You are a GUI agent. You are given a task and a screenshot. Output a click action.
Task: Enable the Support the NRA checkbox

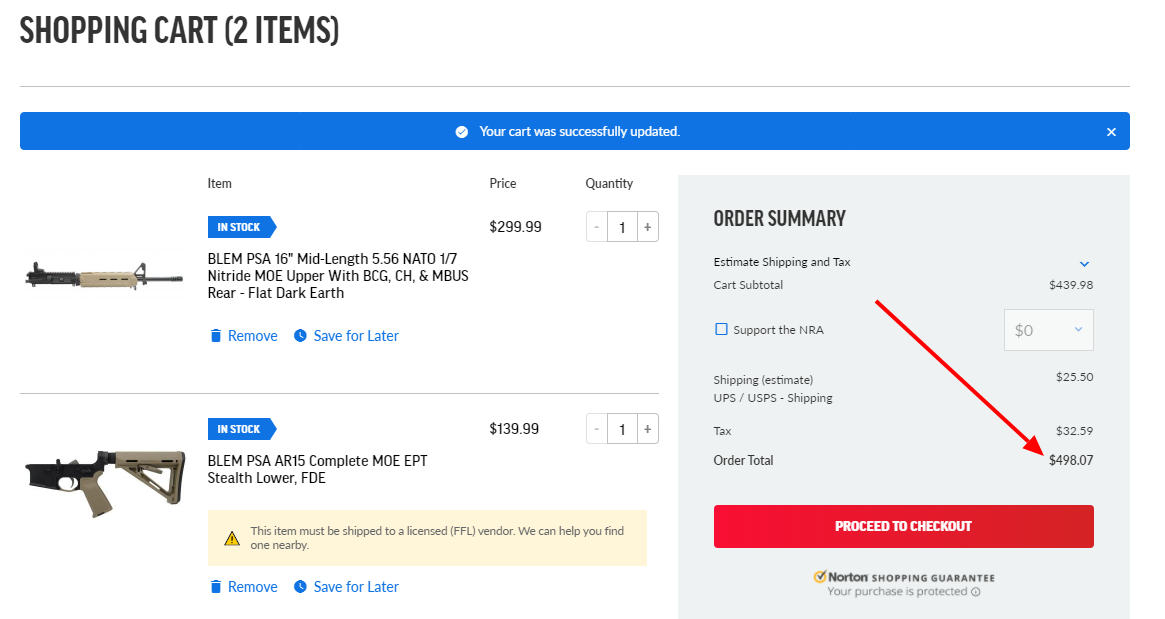(721, 329)
